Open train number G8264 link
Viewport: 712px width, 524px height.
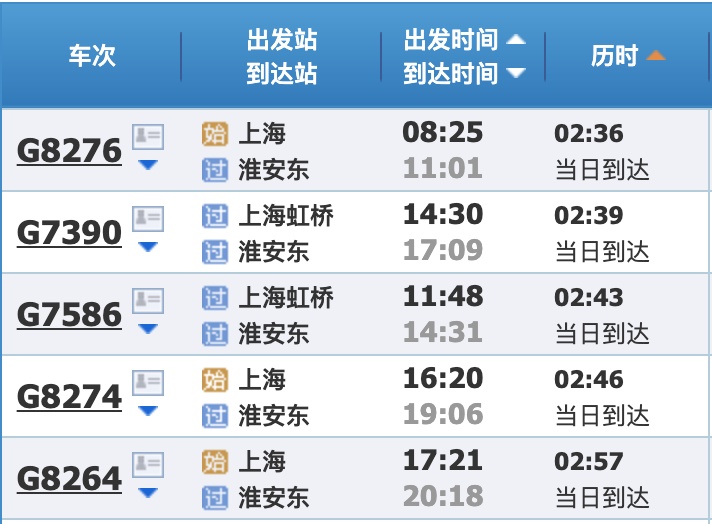[x=69, y=479]
